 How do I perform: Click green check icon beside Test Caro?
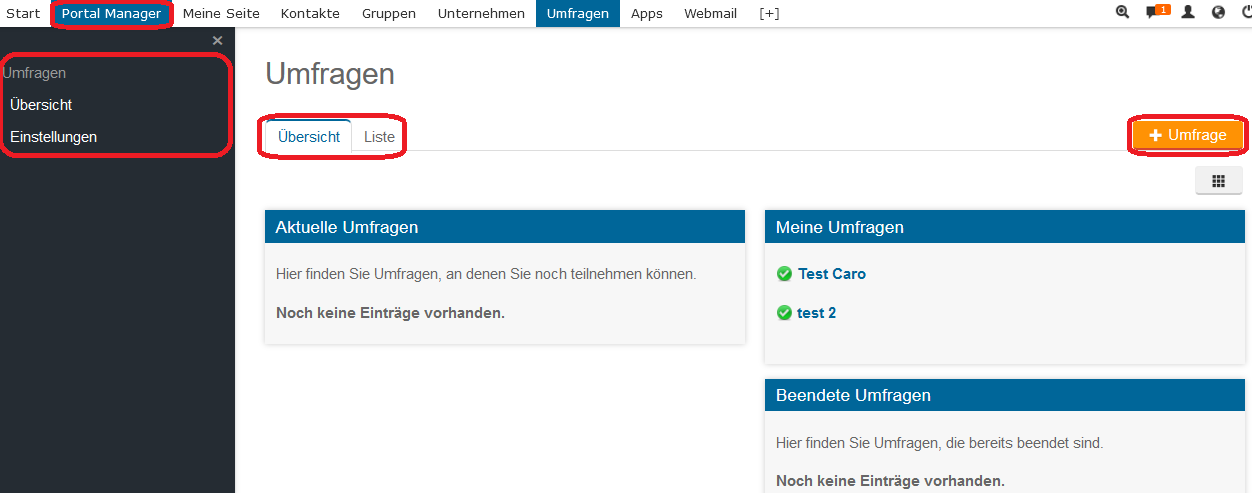784,274
